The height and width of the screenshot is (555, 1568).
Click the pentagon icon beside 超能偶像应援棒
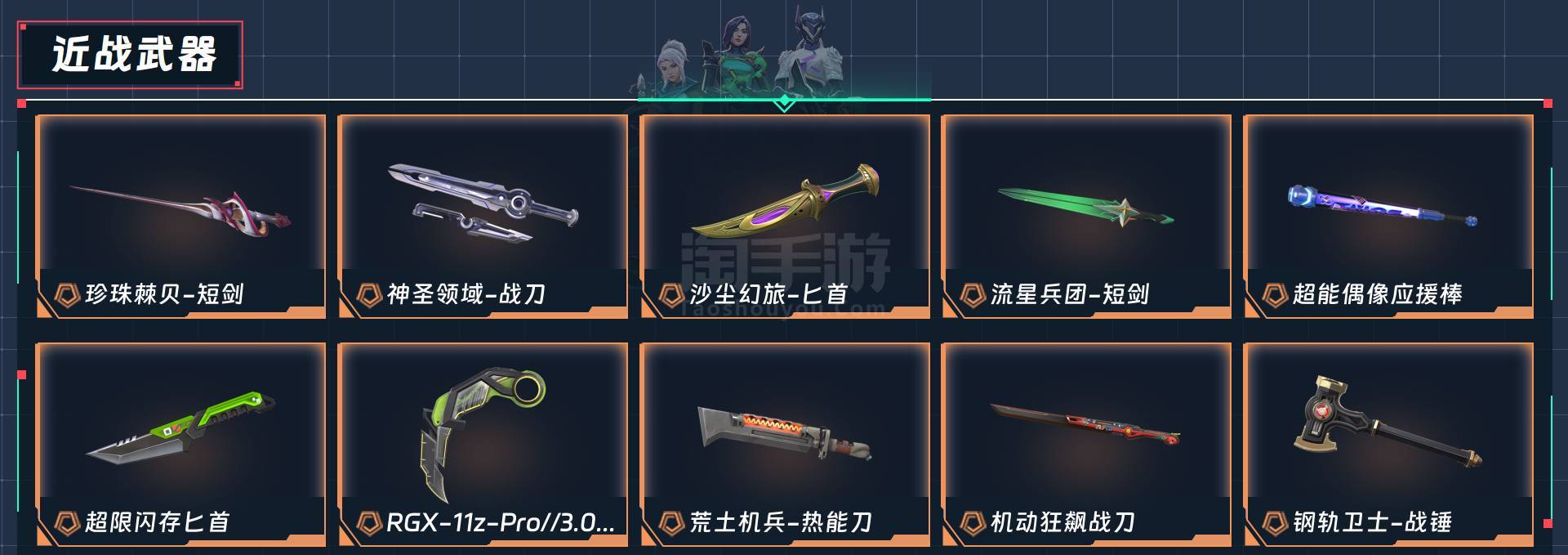(1275, 294)
